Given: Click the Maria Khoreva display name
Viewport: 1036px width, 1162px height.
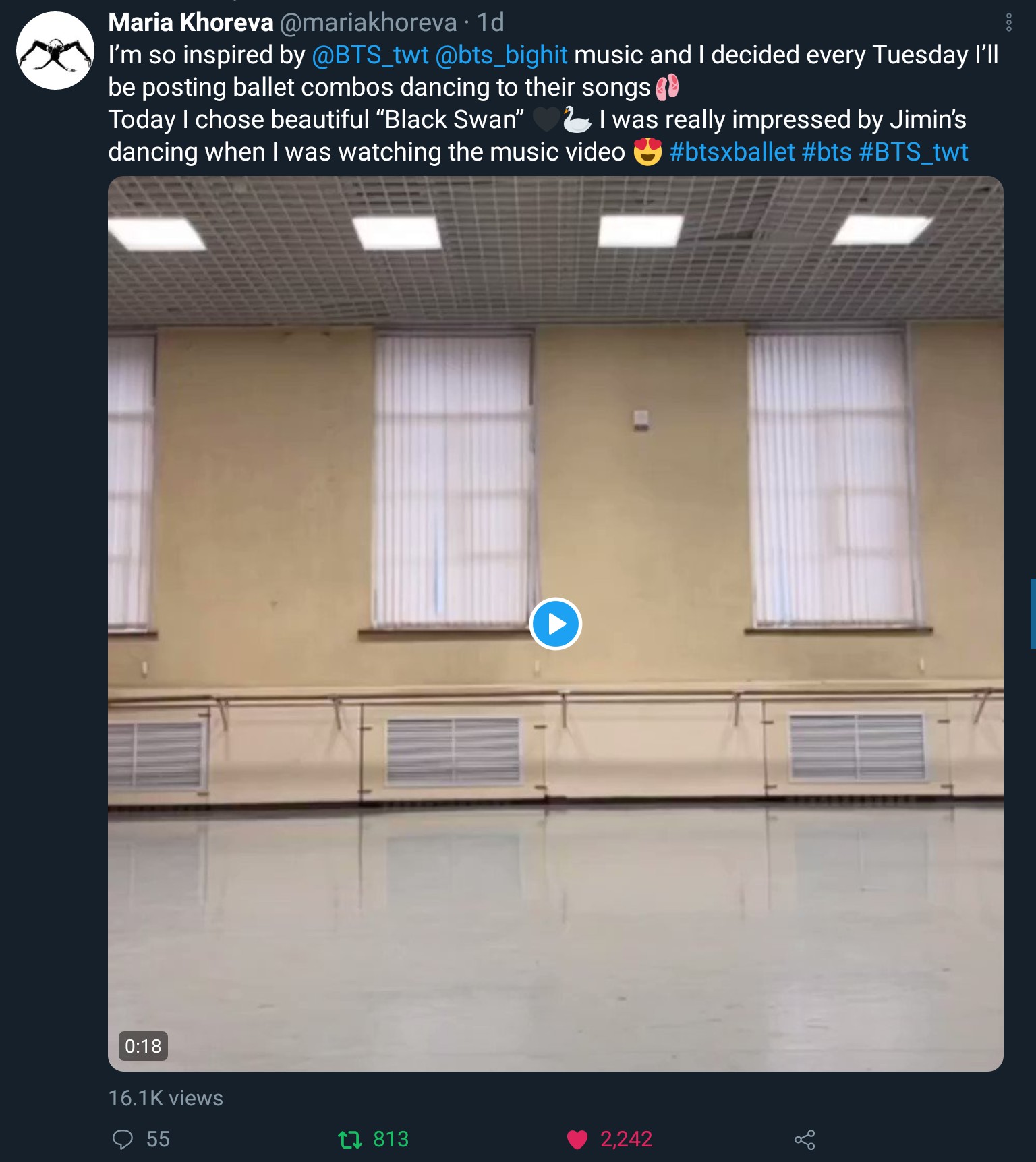Looking at the screenshot, I should (191, 23).
